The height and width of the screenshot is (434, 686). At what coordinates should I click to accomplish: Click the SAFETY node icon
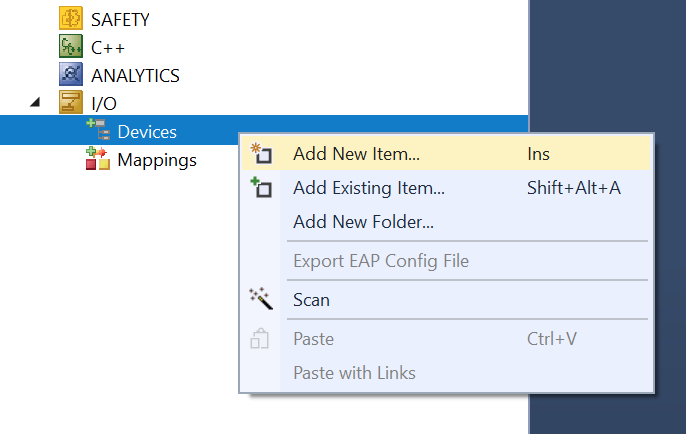(x=70, y=18)
